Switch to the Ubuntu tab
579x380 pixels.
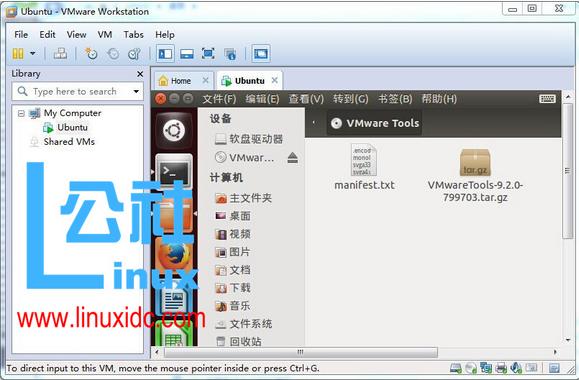point(249,81)
